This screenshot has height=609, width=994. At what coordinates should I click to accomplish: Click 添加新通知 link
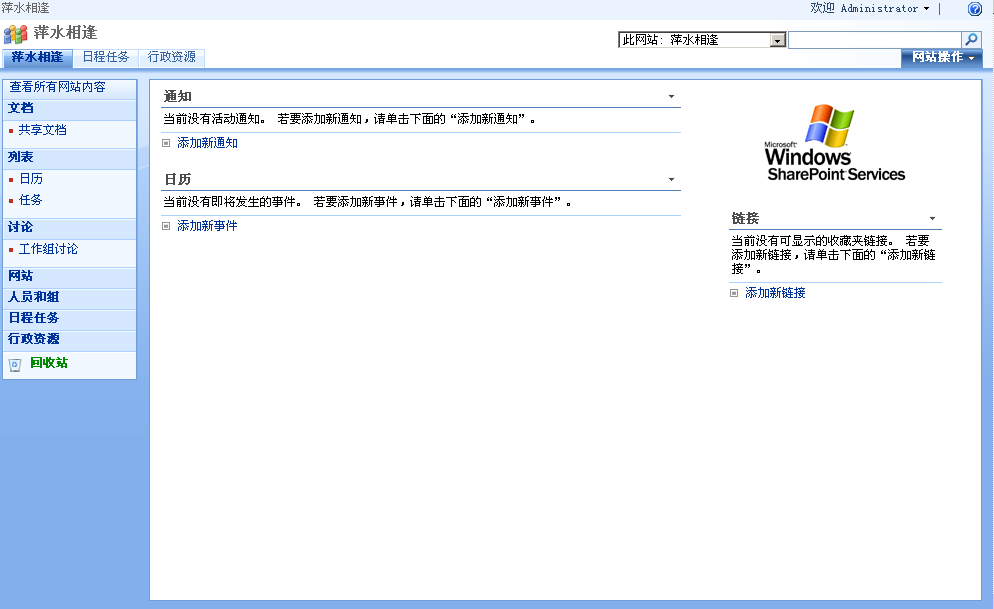pyautogui.click(x=207, y=143)
